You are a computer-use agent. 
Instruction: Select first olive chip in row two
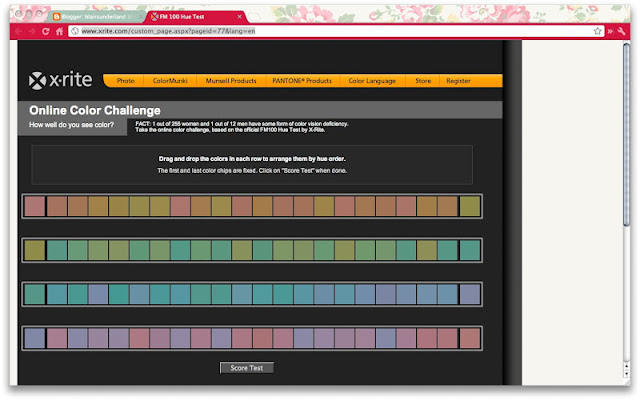point(35,250)
